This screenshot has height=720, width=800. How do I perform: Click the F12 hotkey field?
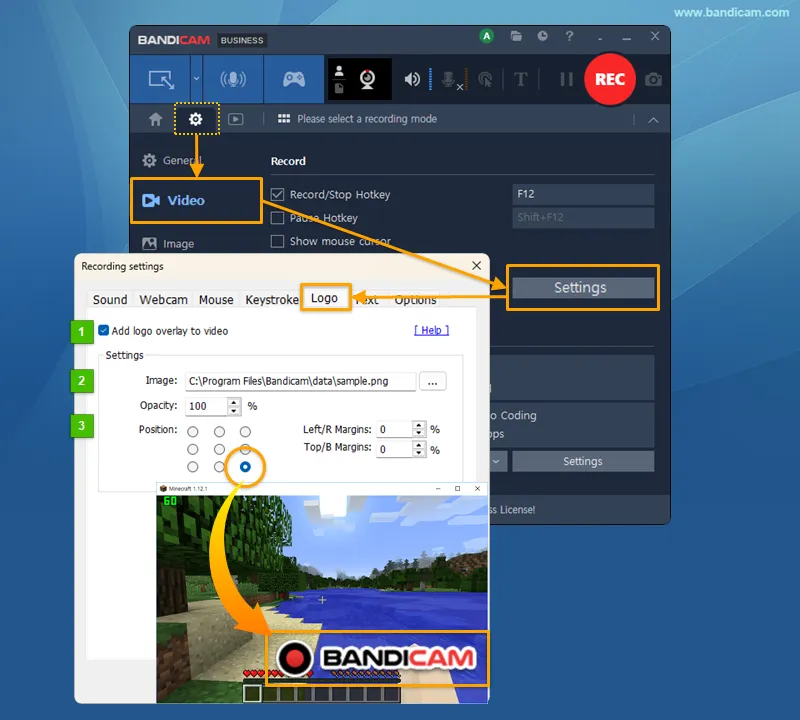coord(583,194)
